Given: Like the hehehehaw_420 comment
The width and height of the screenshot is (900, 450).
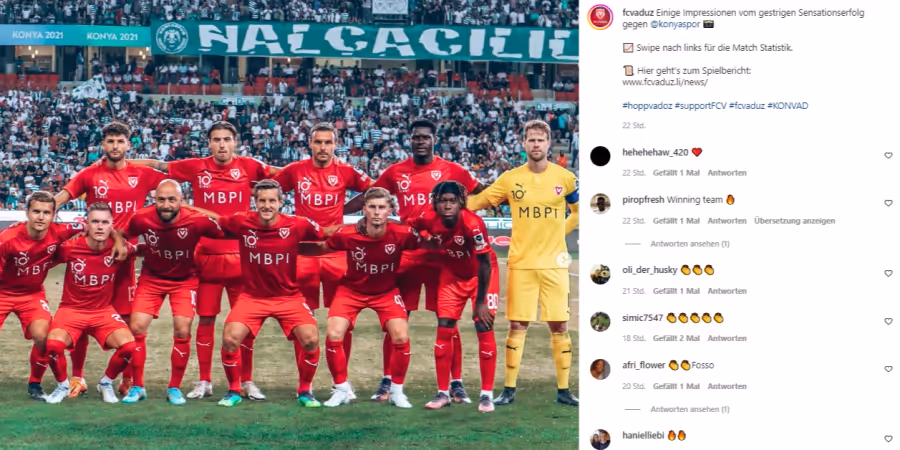Looking at the screenshot, I should pos(888,156).
